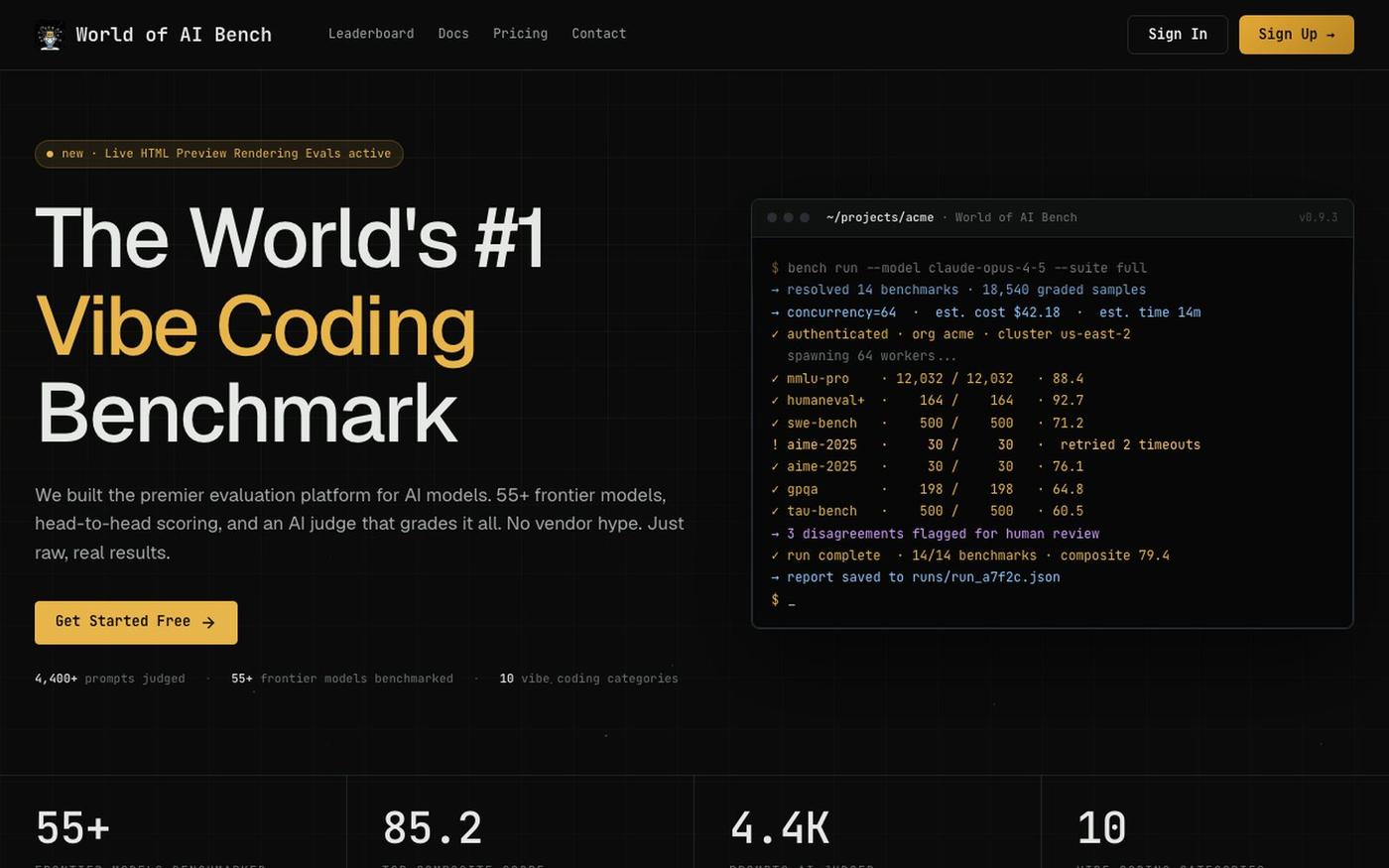1389x868 pixels.
Task: Click the Sign In button
Action: click(x=1178, y=35)
